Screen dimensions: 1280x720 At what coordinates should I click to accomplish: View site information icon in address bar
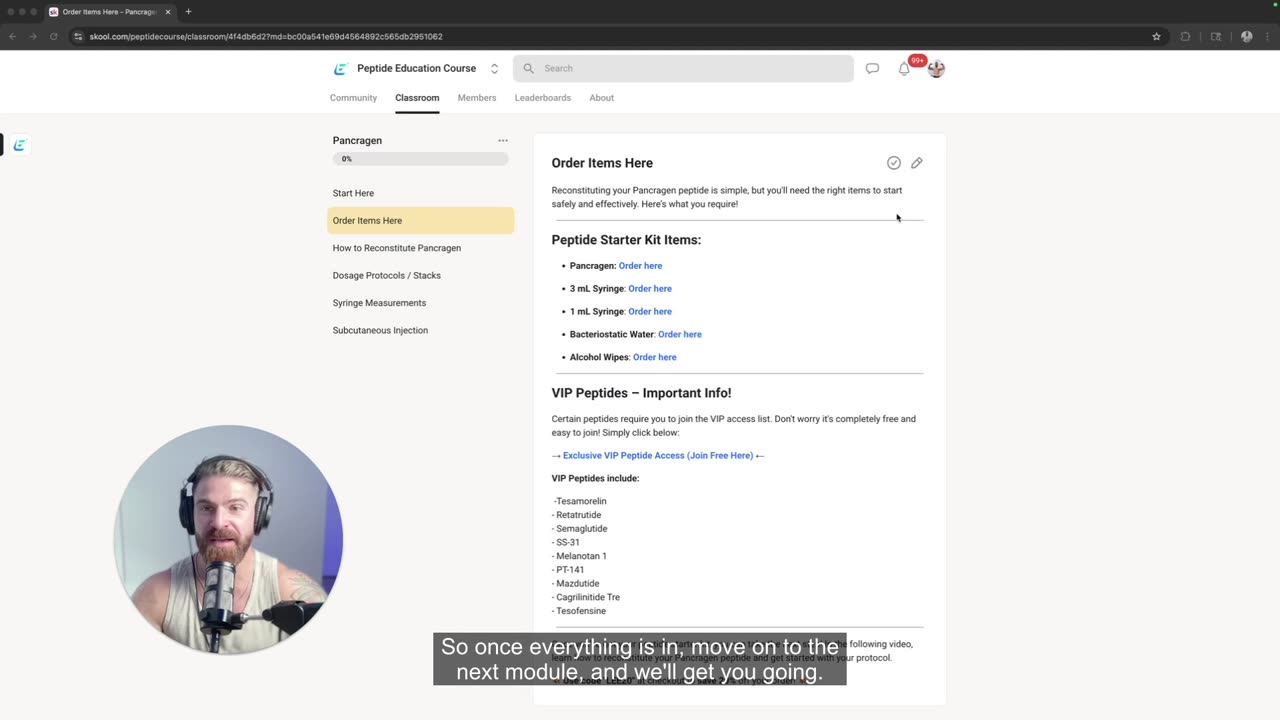point(78,36)
